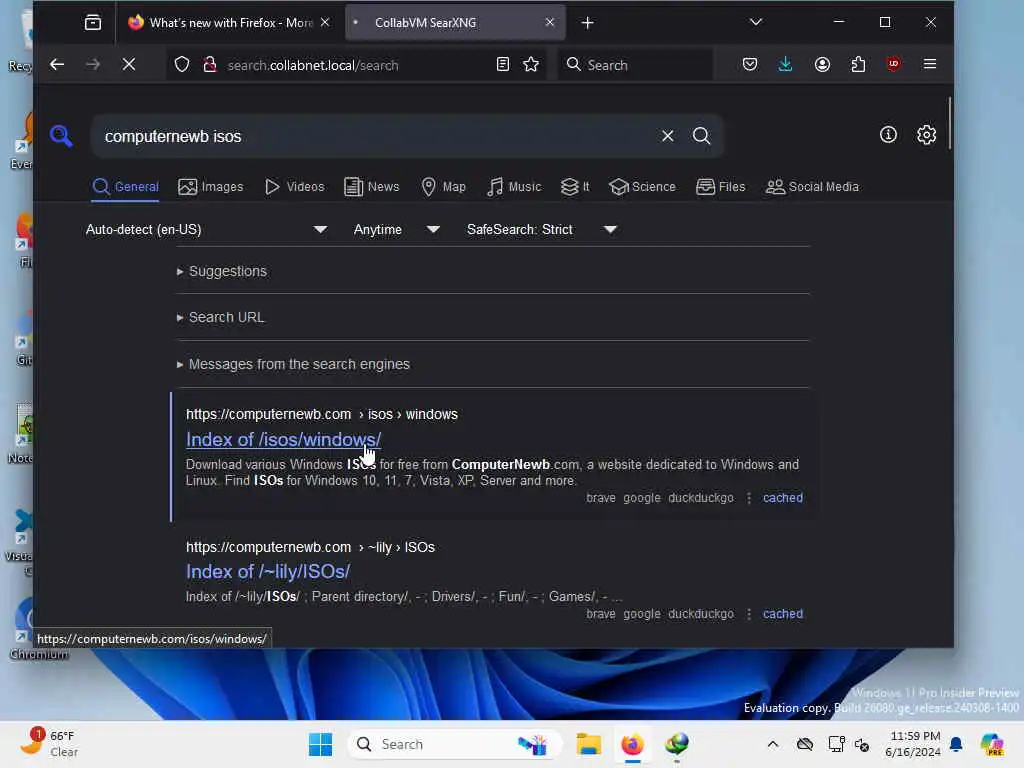Bookmark this page with star icon
This screenshot has width=1024, height=768.
click(x=531, y=64)
